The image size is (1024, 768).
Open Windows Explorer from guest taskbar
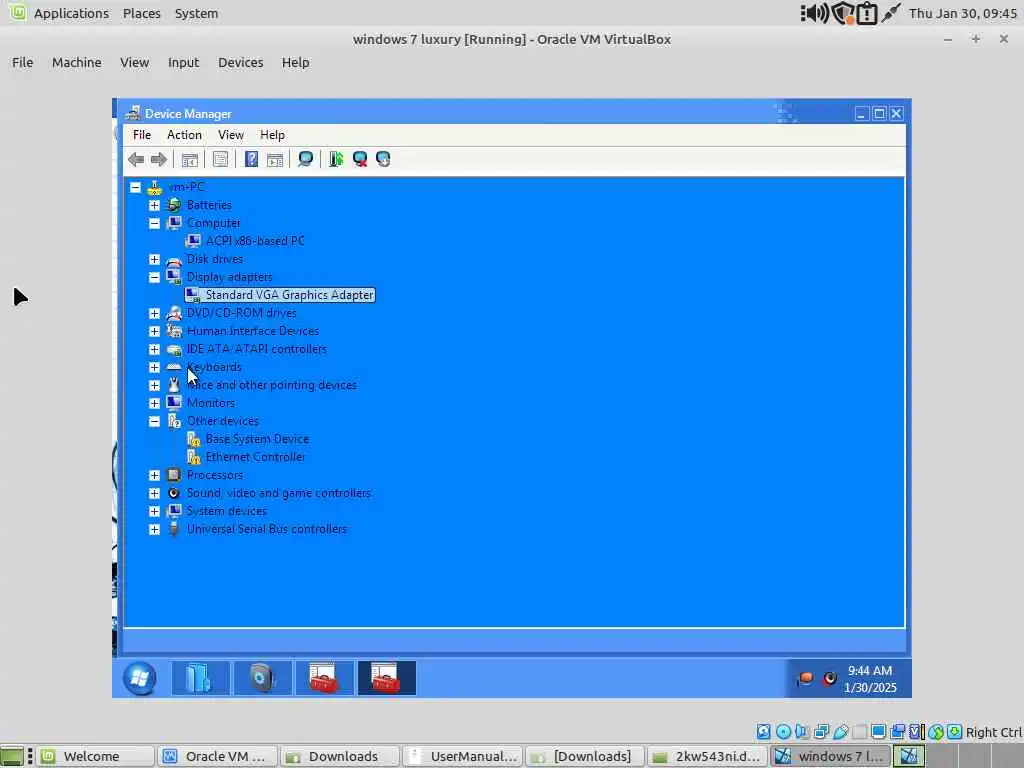(200, 678)
